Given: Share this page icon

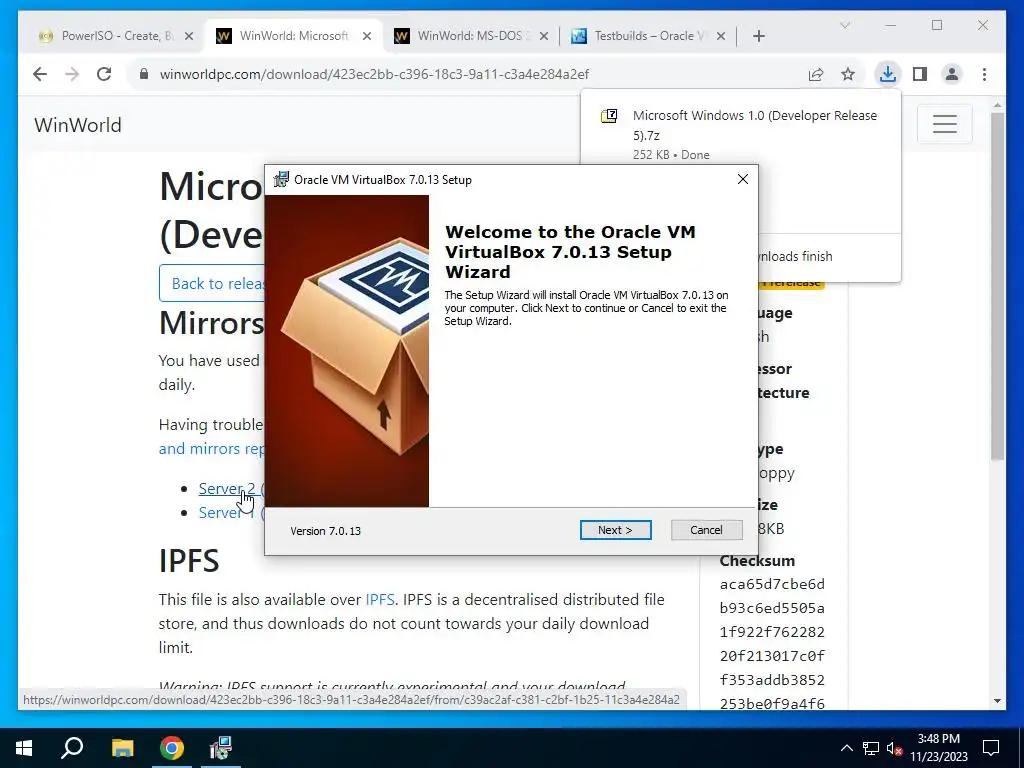Looking at the screenshot, I should pos(816,74).
